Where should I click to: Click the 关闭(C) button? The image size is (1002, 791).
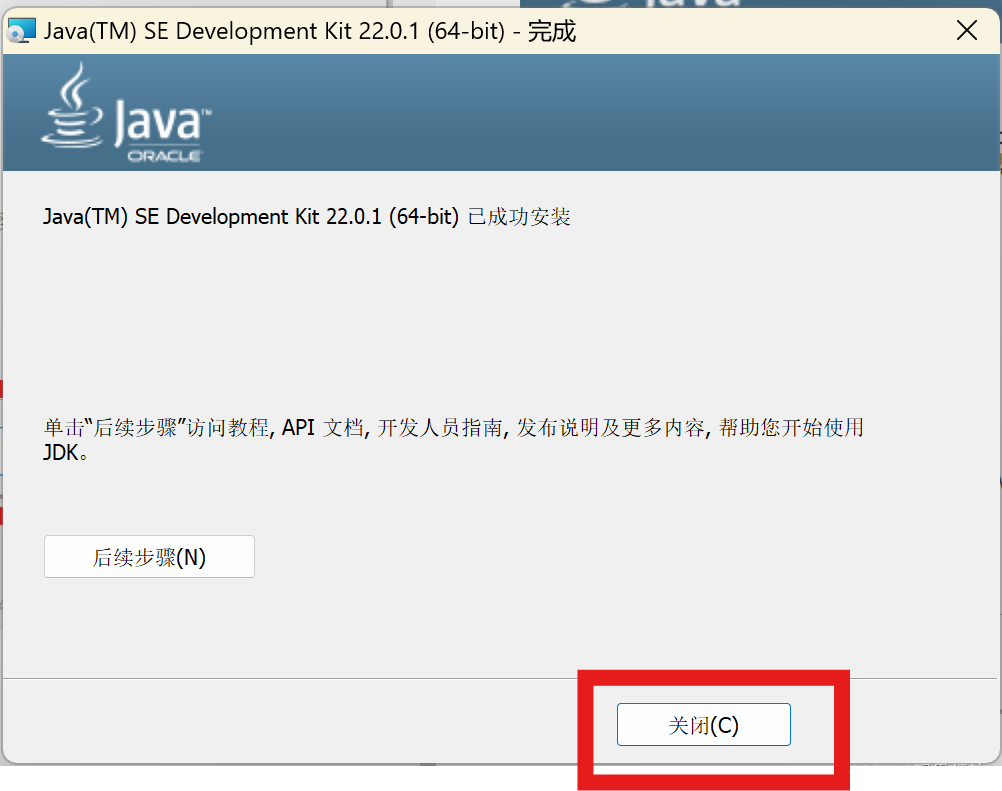(704, 725)
